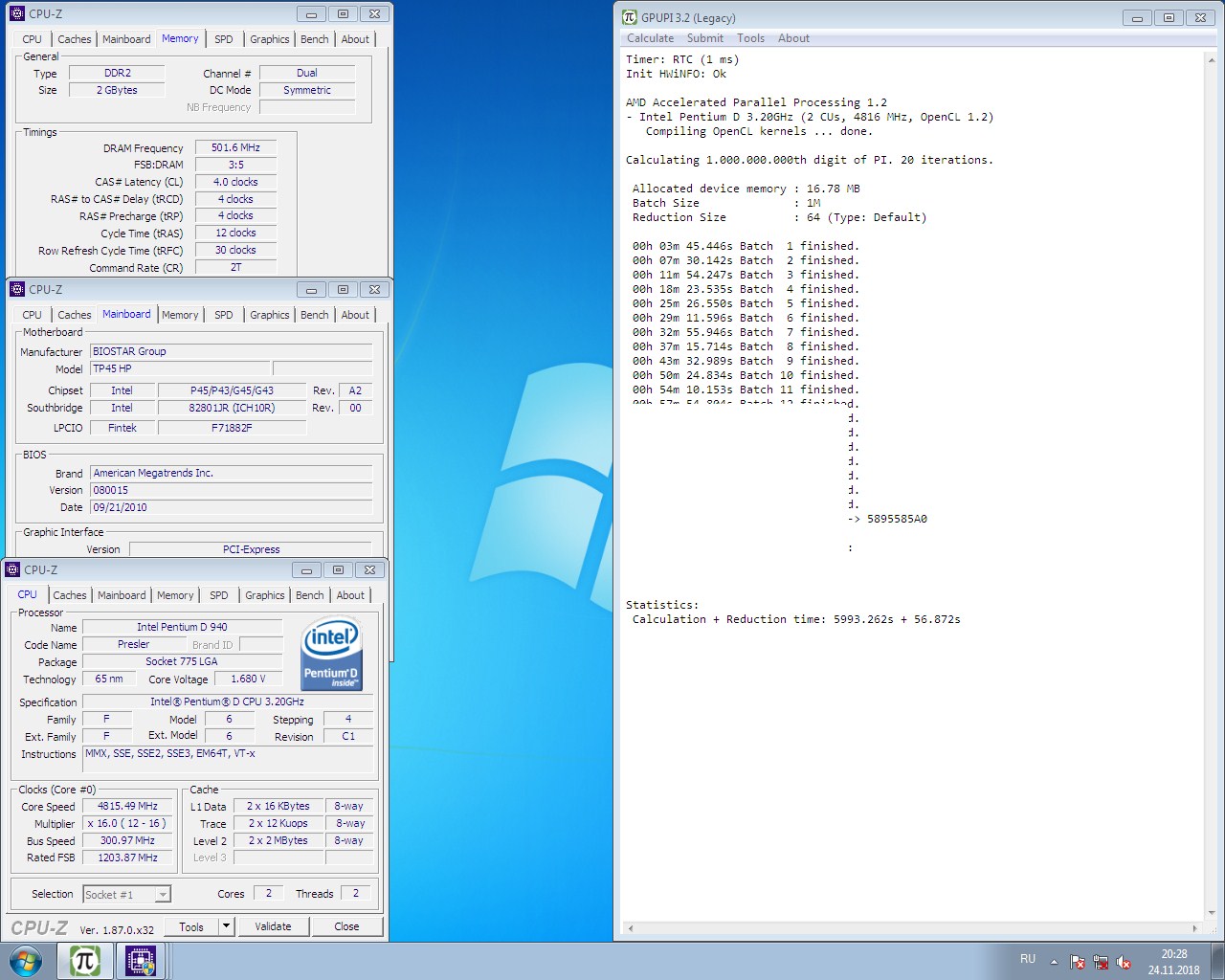Image resolution: width=1225 pixels, height=980 pixels.
Task: Select CPU tab in bottom CPU-Z window
Action: [28, 594]
